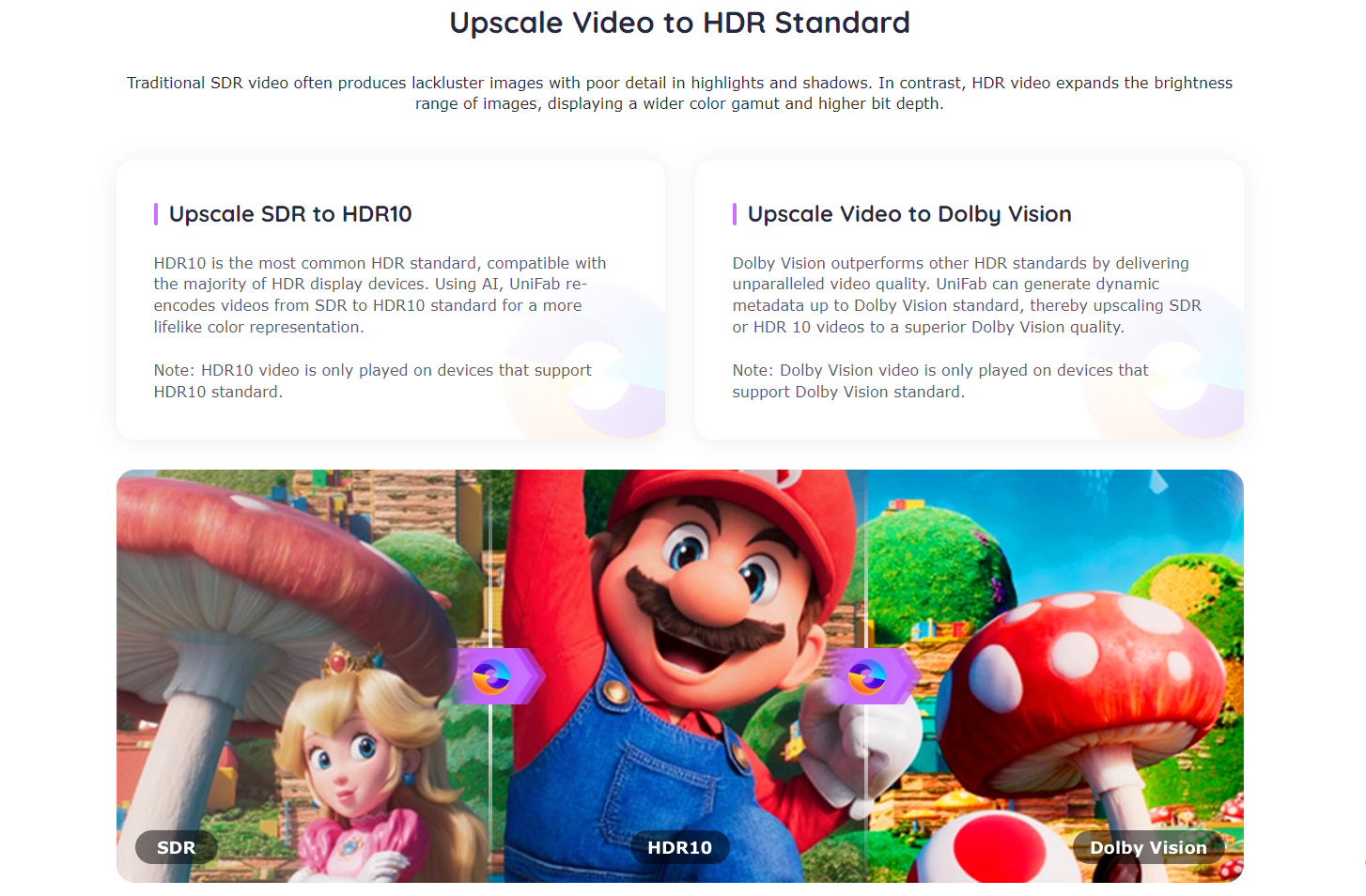Viewport: 1366px width, 896px height.
Task: Select the Dolby Vision label badge
Action: pyautogui.click(x=1148, y=847)
